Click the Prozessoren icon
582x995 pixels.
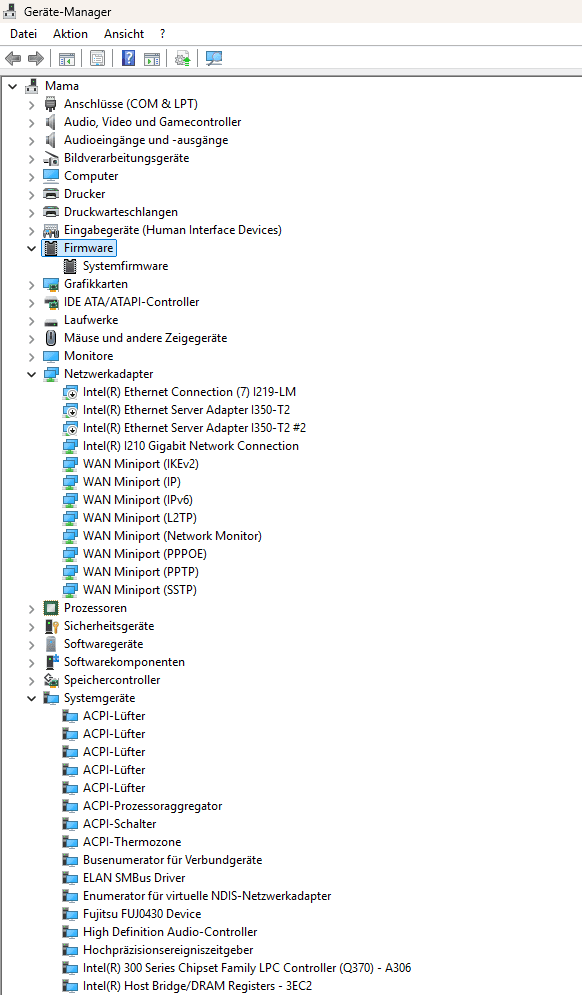[51, 608]
